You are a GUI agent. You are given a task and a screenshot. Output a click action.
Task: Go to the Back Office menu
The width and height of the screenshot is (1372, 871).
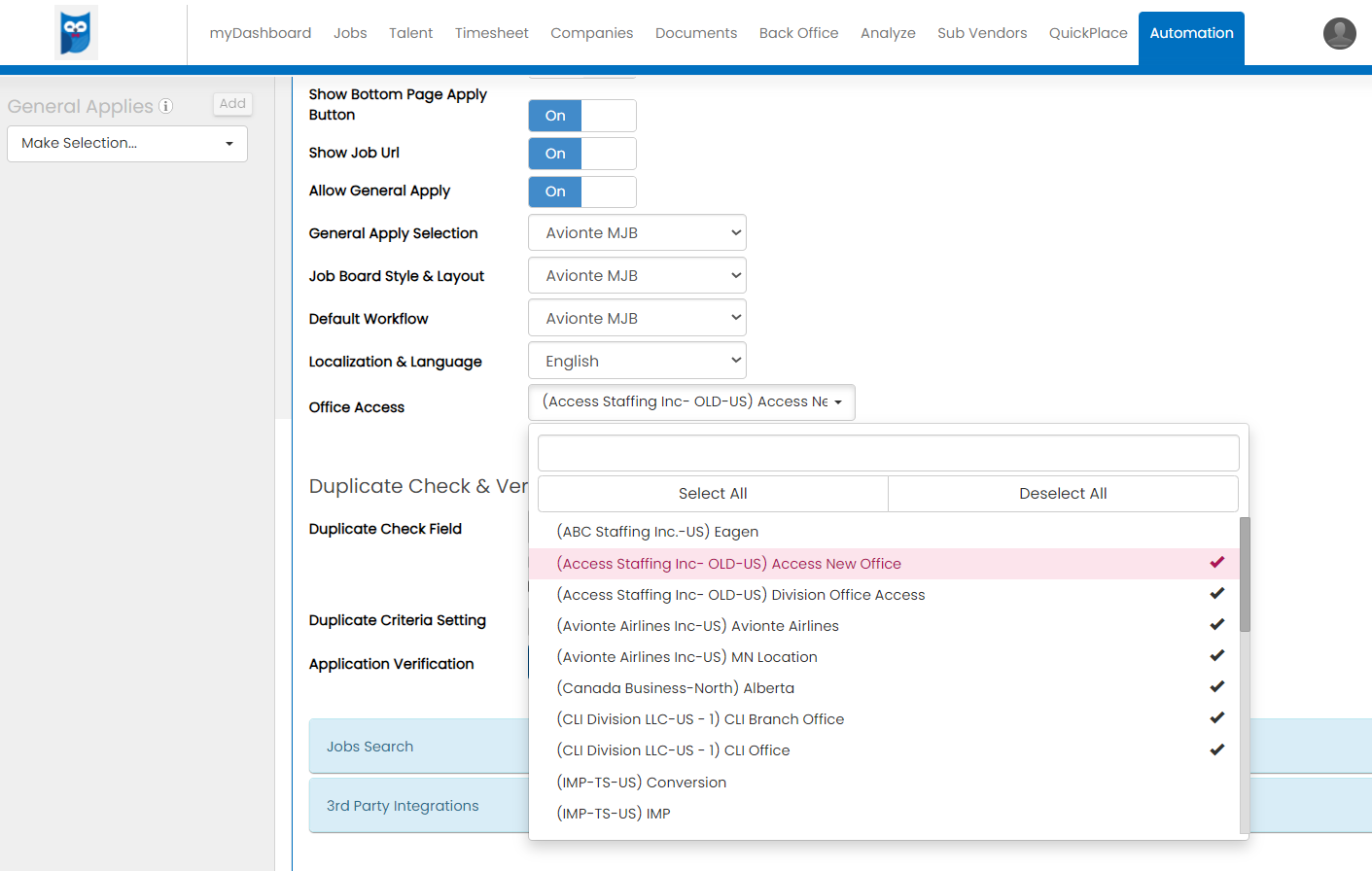798,33
